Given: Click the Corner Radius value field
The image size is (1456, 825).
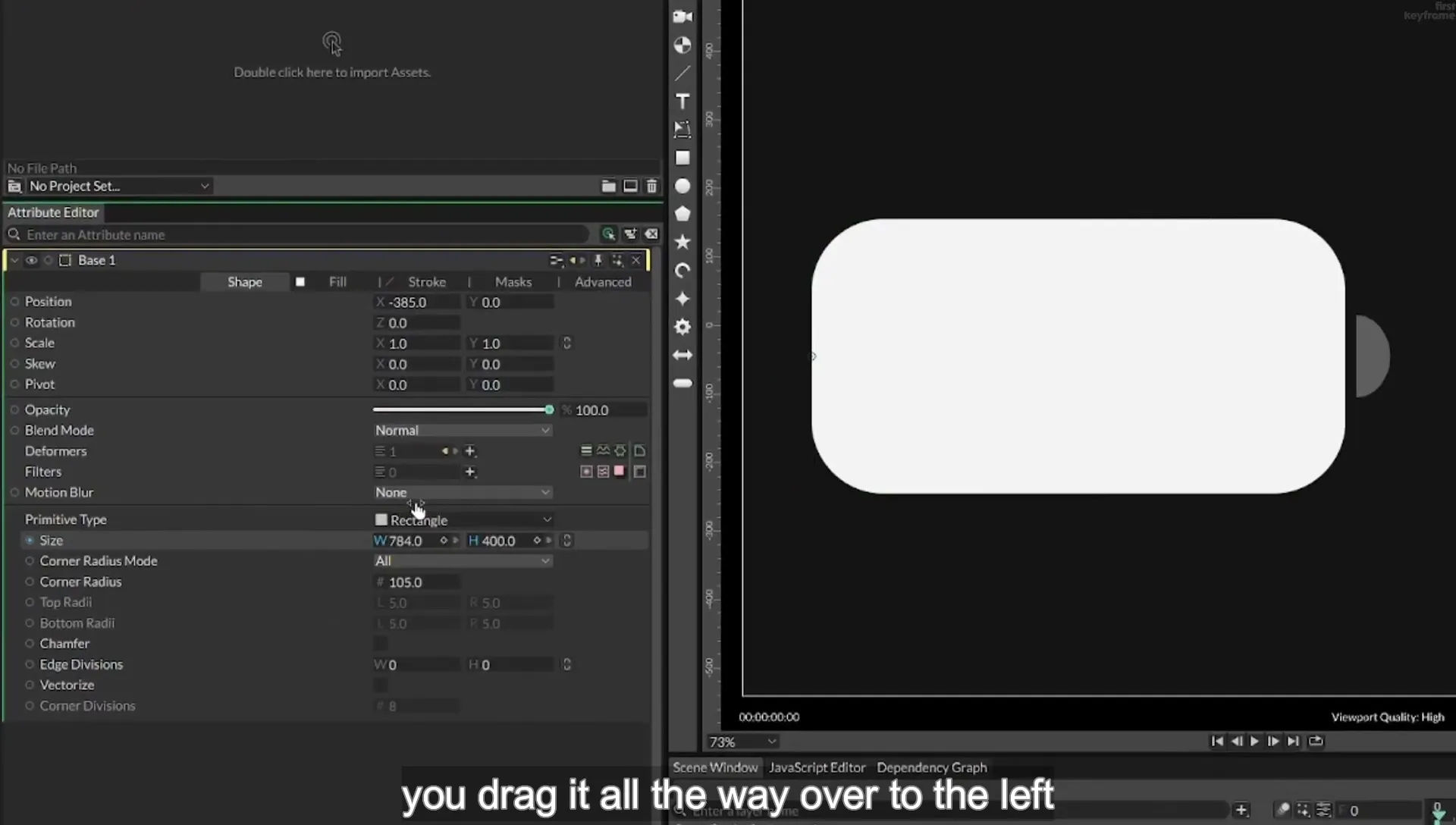Looking at the screenshot, I should (417, 582).
